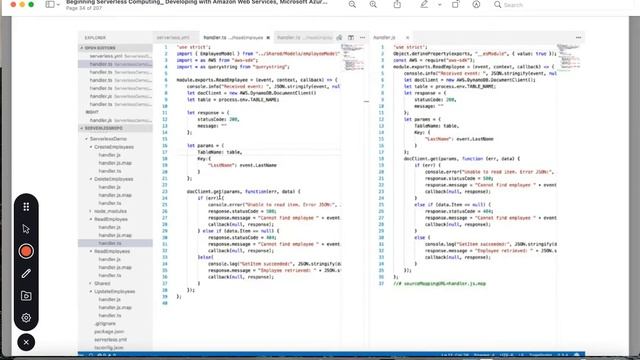Open handler.js.map under CreateEmployees
The image size is (640, 360).
click(x=115, y=163)
